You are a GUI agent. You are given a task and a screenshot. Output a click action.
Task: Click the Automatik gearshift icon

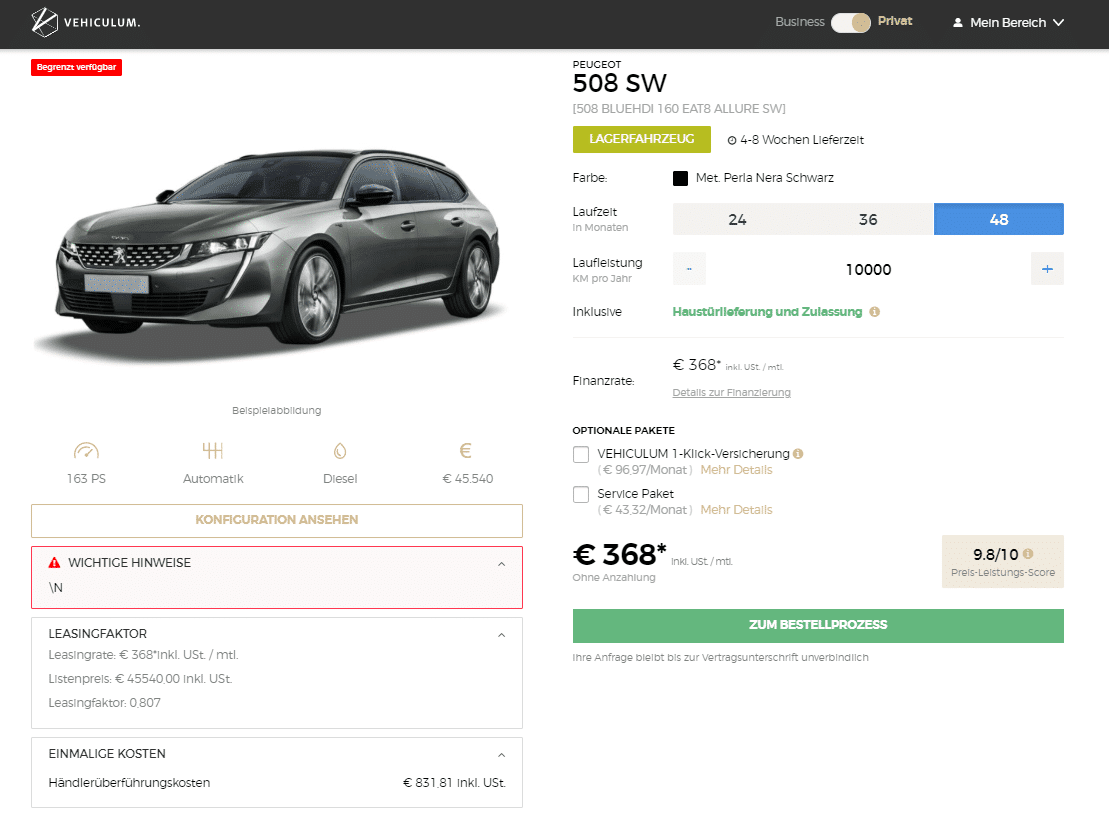(213, 450)
